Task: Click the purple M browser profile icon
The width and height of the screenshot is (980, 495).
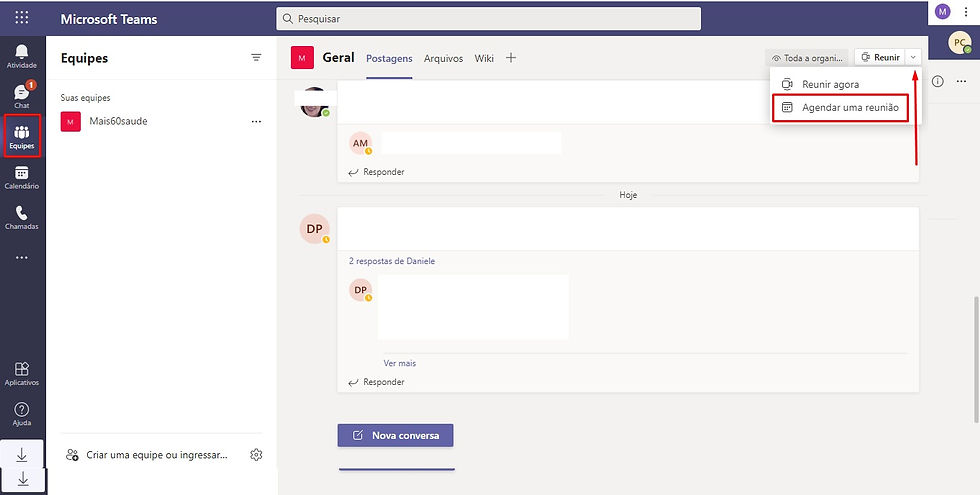Action: (942, 11)
